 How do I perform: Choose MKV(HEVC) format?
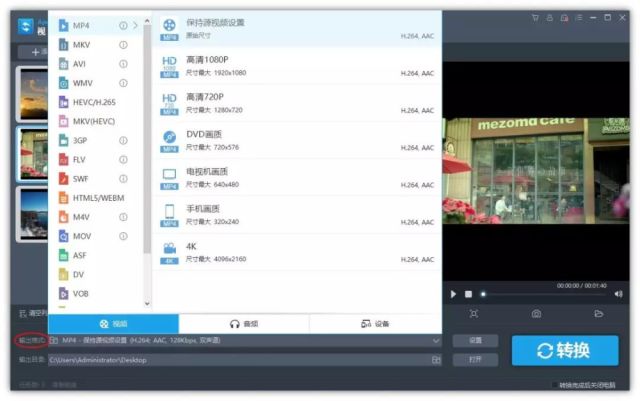93,121
